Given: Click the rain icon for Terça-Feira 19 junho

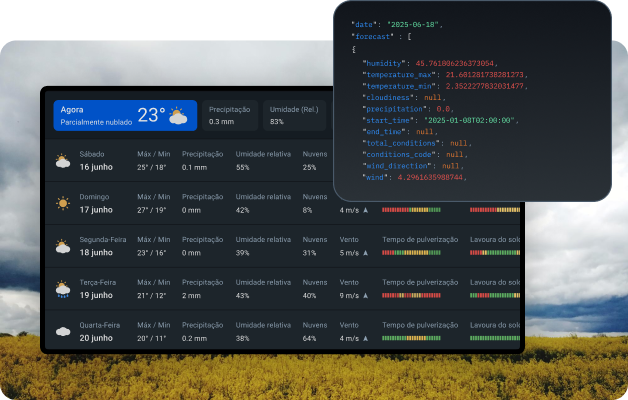Looking at the screenshot, I should click(63, 289).
